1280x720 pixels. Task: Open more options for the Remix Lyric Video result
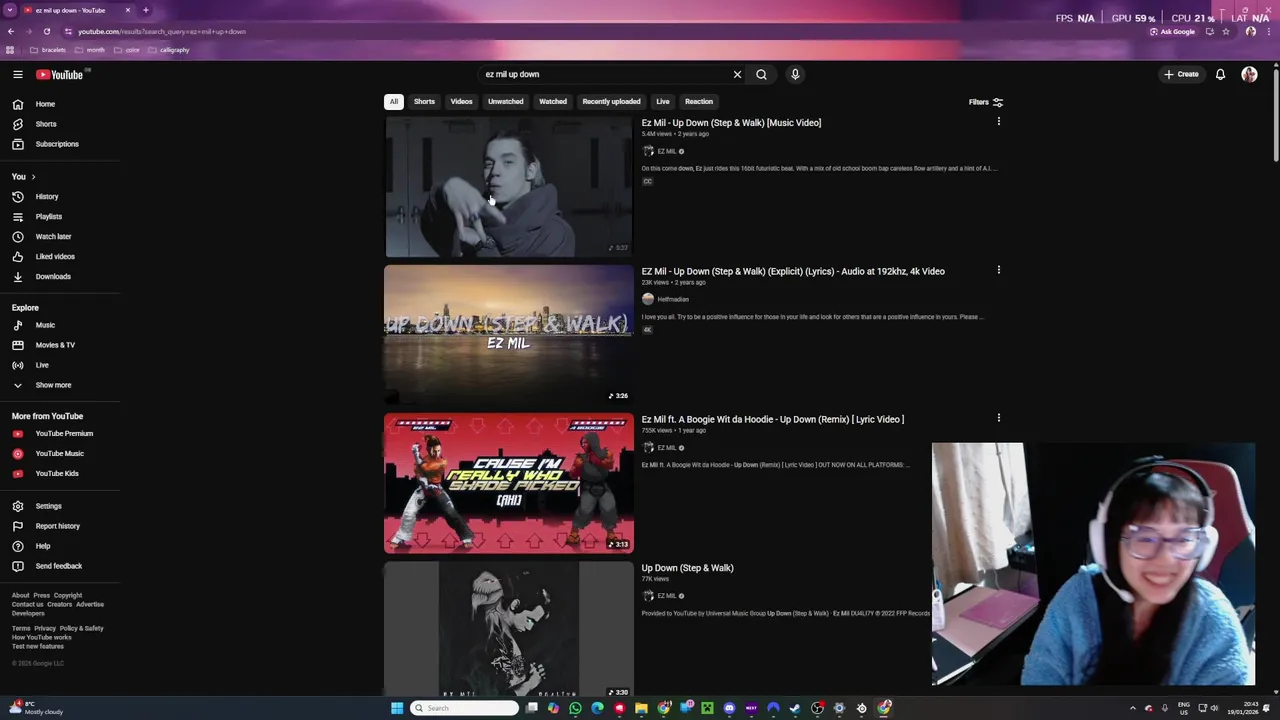(998, 418)
